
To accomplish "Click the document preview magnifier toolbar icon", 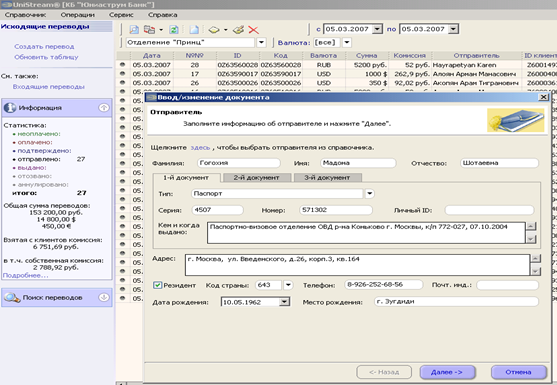I will tap(134, 29).
